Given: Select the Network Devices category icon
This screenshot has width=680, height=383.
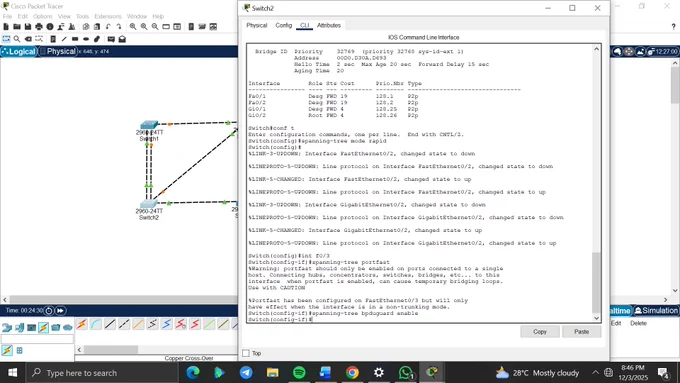Looking at the screenshot, I should [x=7, y=327].
